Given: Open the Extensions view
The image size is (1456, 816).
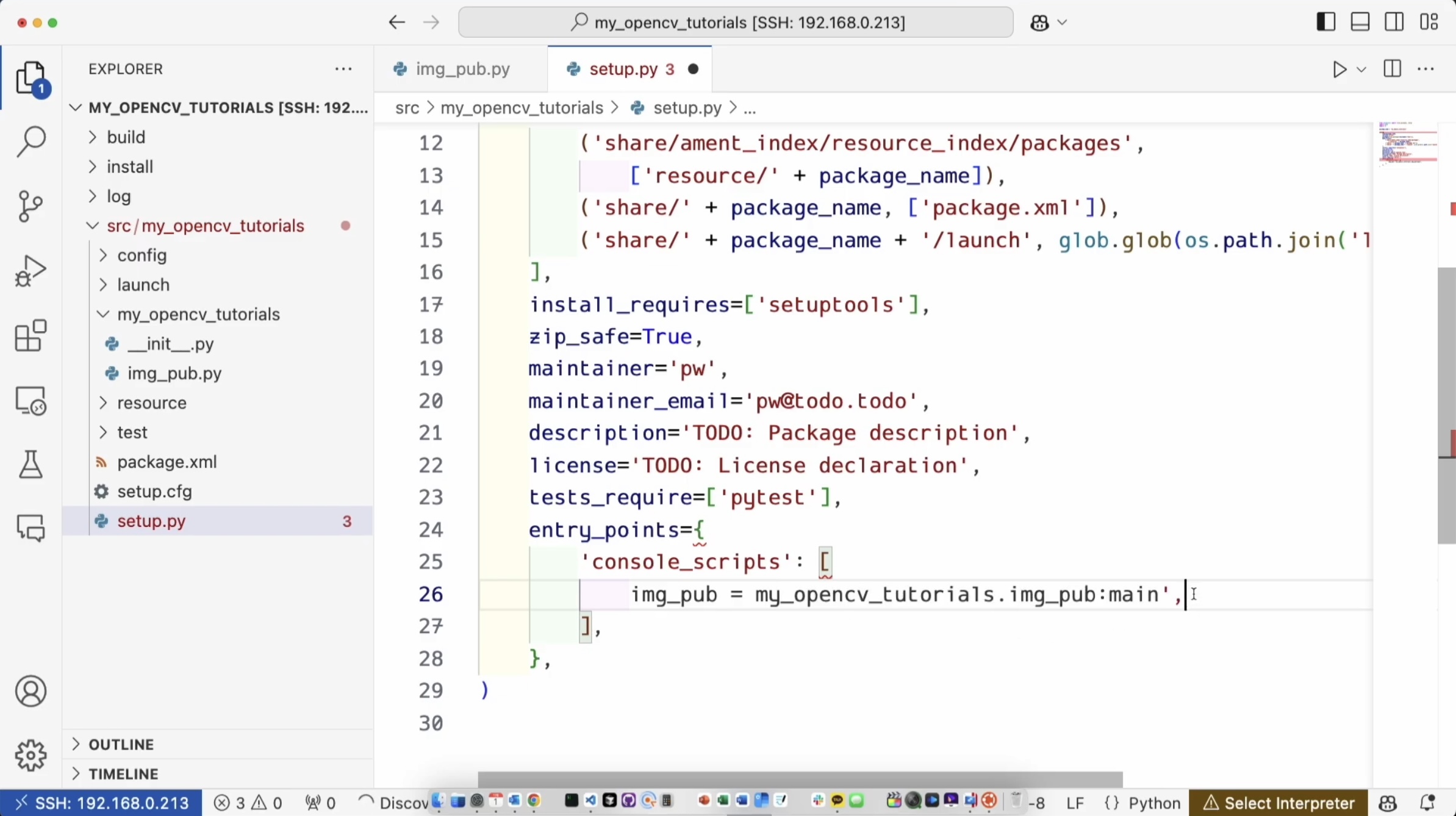Looking at the screenshot, I should click(30, 336).
